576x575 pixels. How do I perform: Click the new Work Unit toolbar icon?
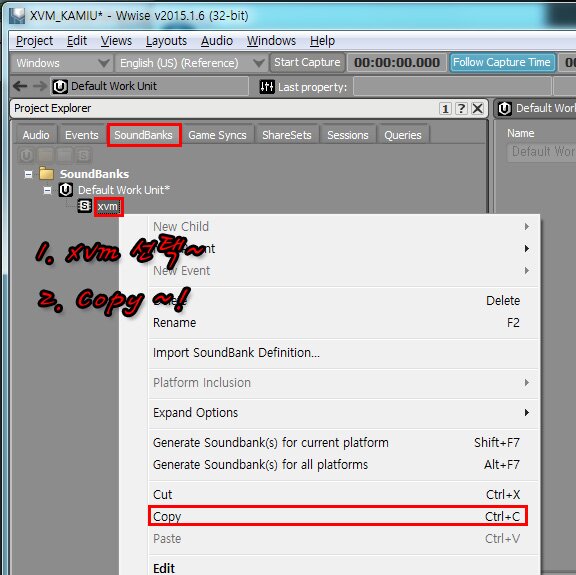tap(26, 155)
